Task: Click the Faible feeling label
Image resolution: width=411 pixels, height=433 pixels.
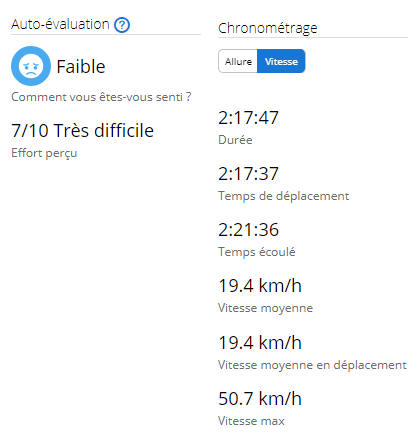Action: point(81,67)
